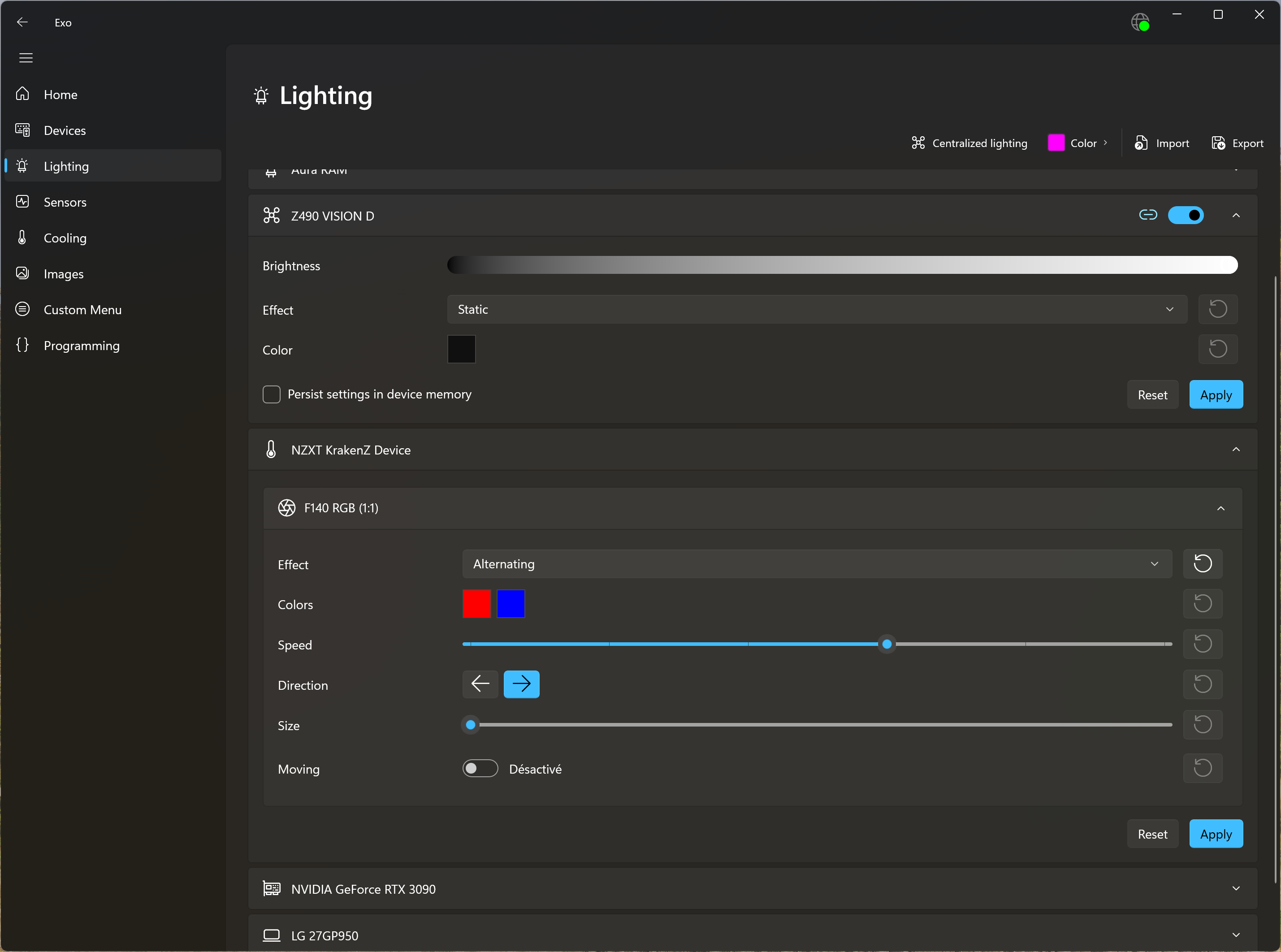Click the globe status icon

pos(1139,22)
